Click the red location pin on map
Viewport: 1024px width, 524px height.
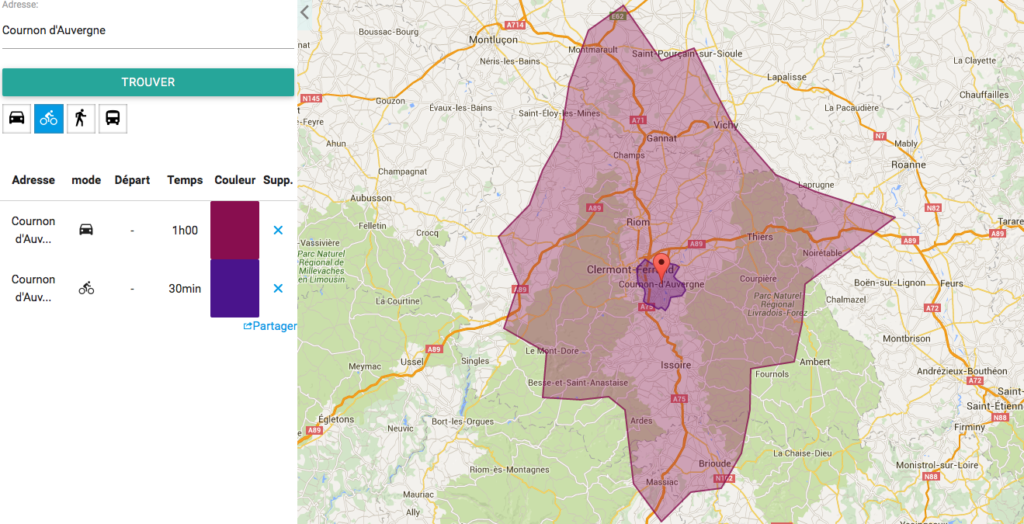pos(660,266)
